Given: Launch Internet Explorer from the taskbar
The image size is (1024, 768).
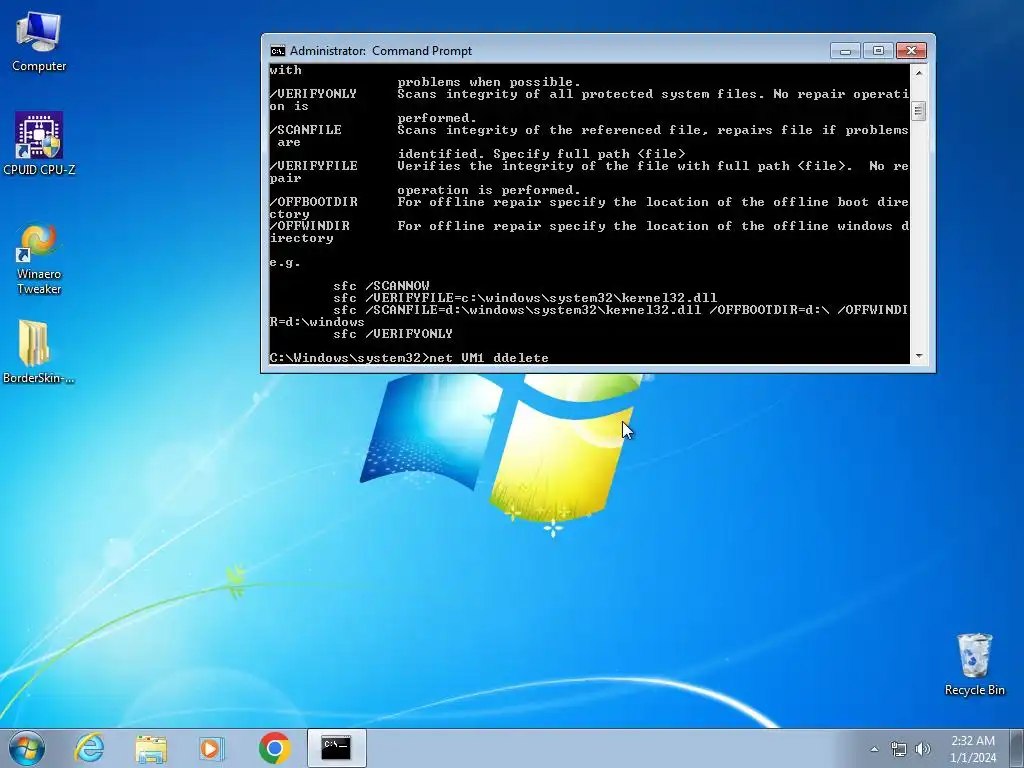Looking at the screenshot, I should pos(89,748).
